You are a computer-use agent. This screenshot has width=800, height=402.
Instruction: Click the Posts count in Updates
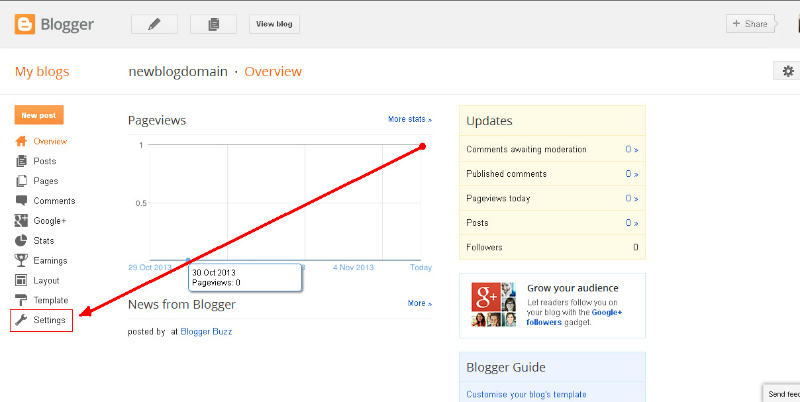(632, 223)
